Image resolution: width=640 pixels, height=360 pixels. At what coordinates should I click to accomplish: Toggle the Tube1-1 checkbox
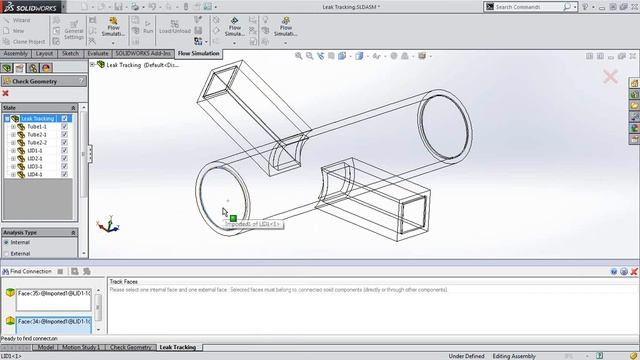click(64, 127)
